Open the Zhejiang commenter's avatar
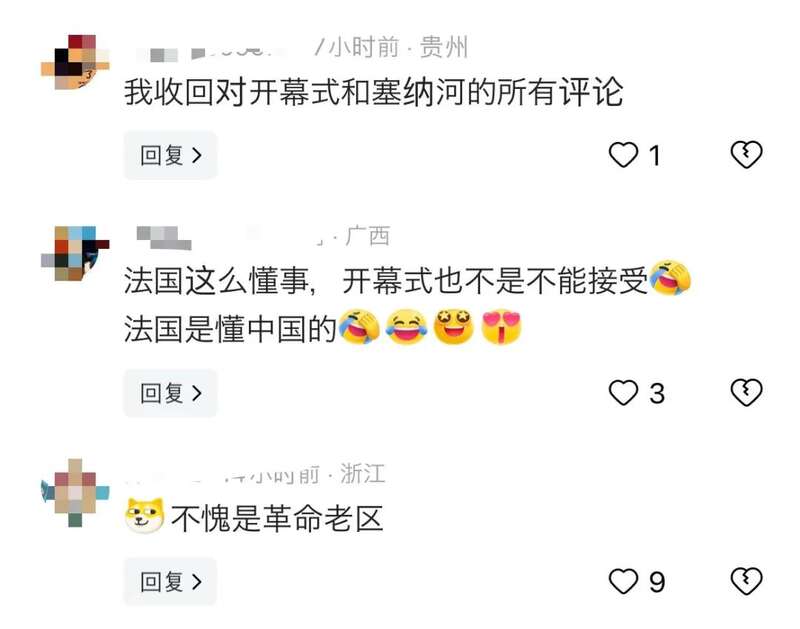Image resolution: width=800 pixels, height=629 pixels. click(76, 493)
